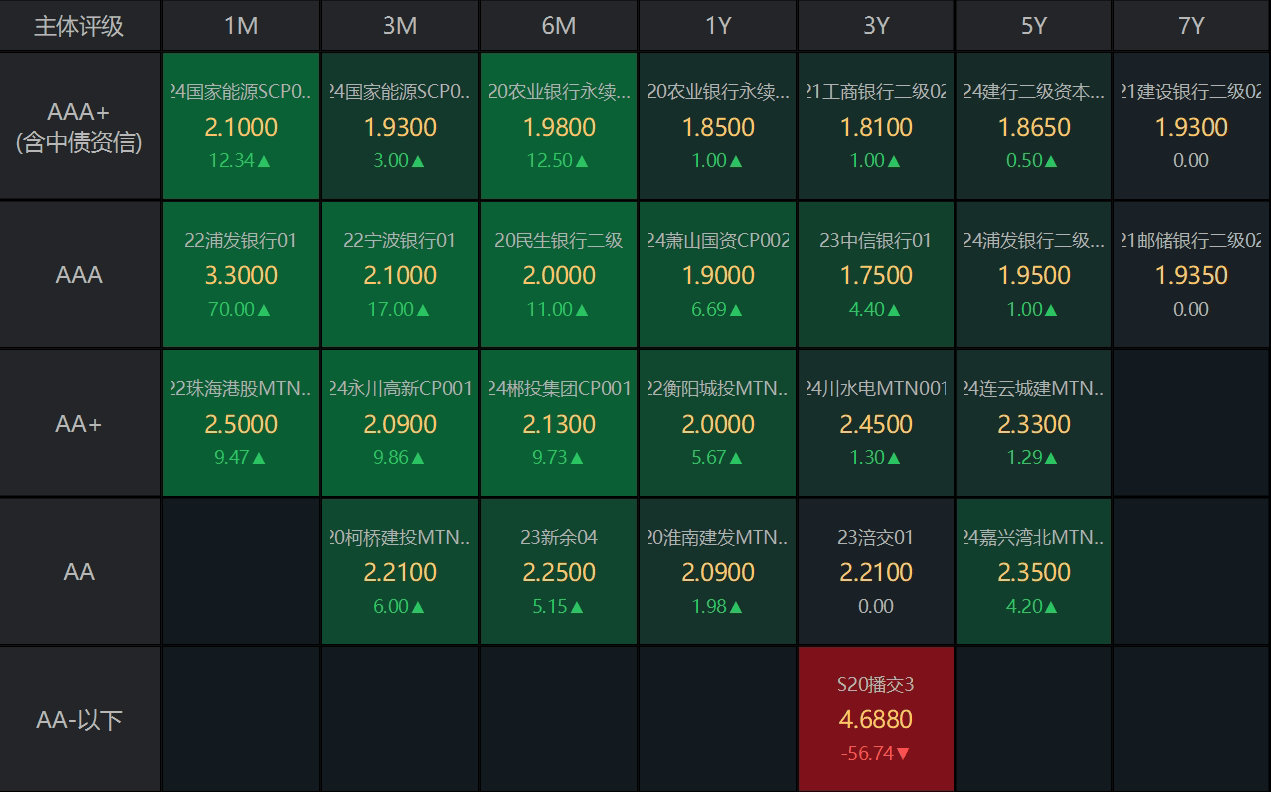Click the 24永川高新CP001 bond cell
Image resolution: width=1271 pixels, height=792 pixels.
point(400,423)
